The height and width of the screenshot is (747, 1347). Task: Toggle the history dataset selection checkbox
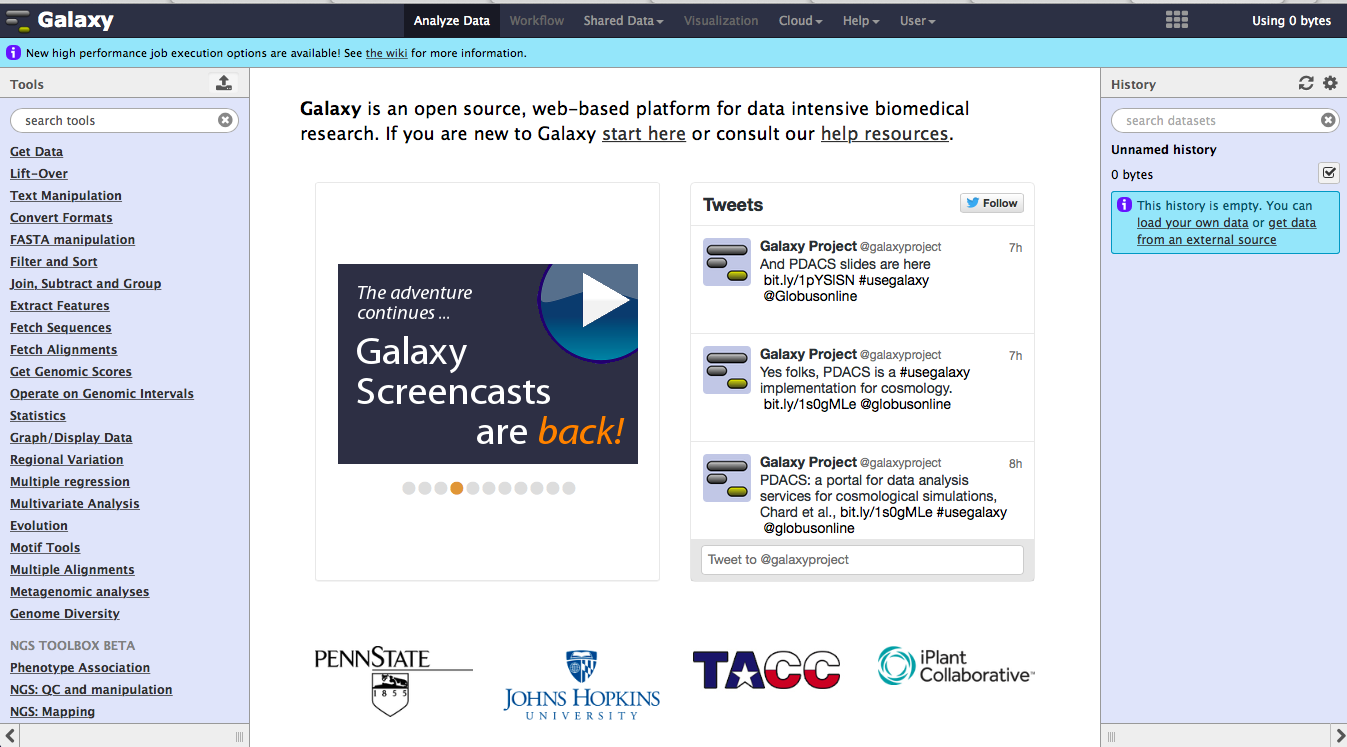pyautogui.click(x=1328, y=173)
